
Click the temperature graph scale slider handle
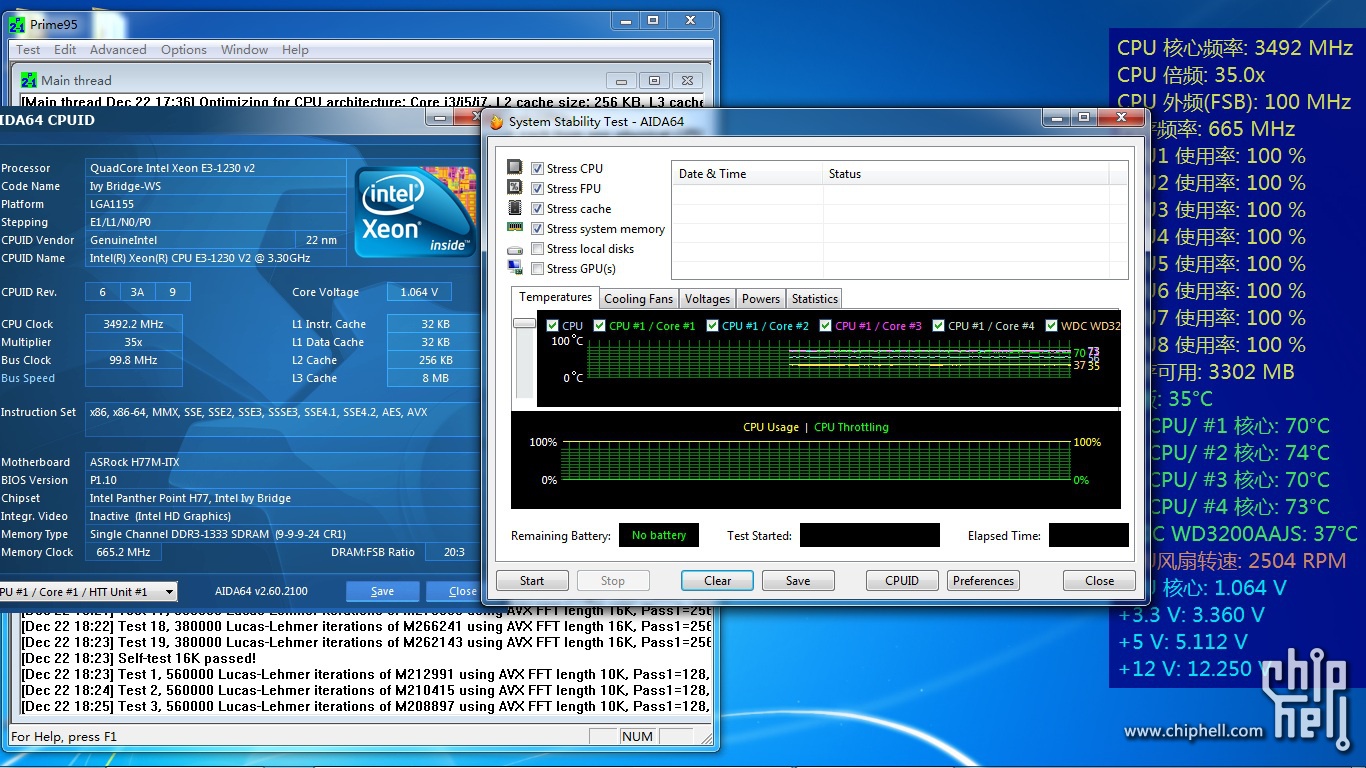pos(524,323)
